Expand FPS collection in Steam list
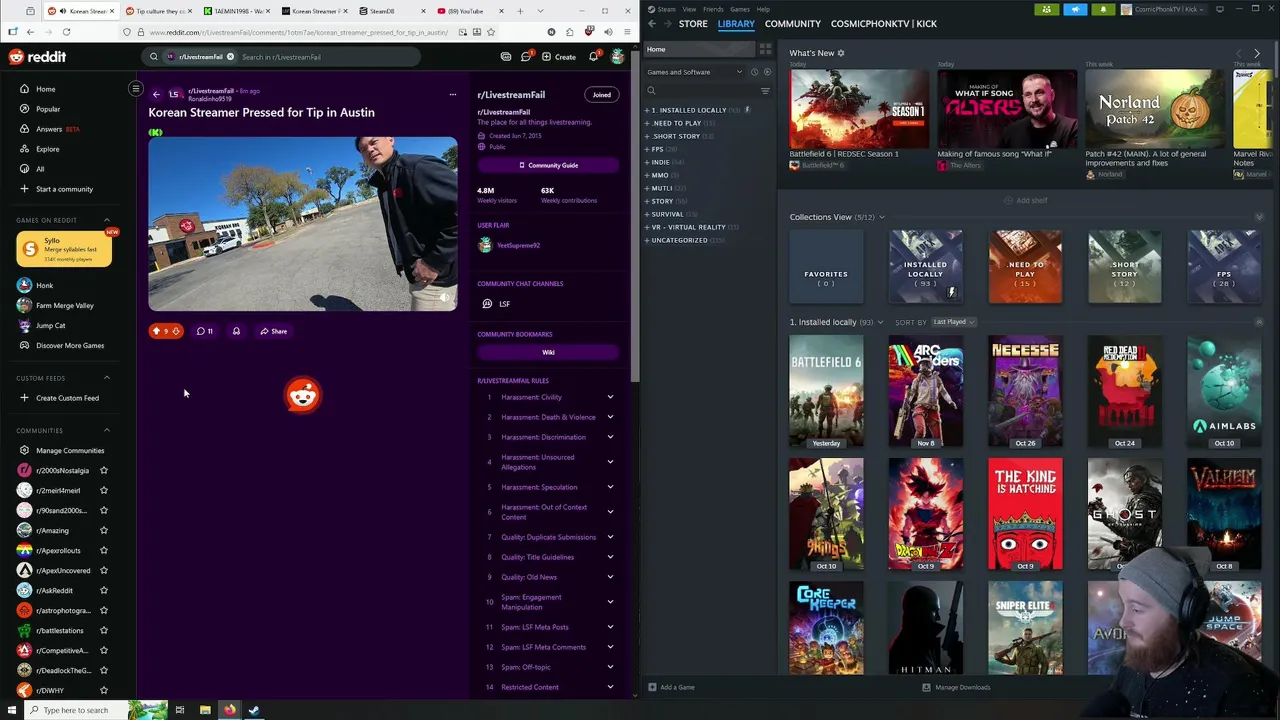 [647, 149]
